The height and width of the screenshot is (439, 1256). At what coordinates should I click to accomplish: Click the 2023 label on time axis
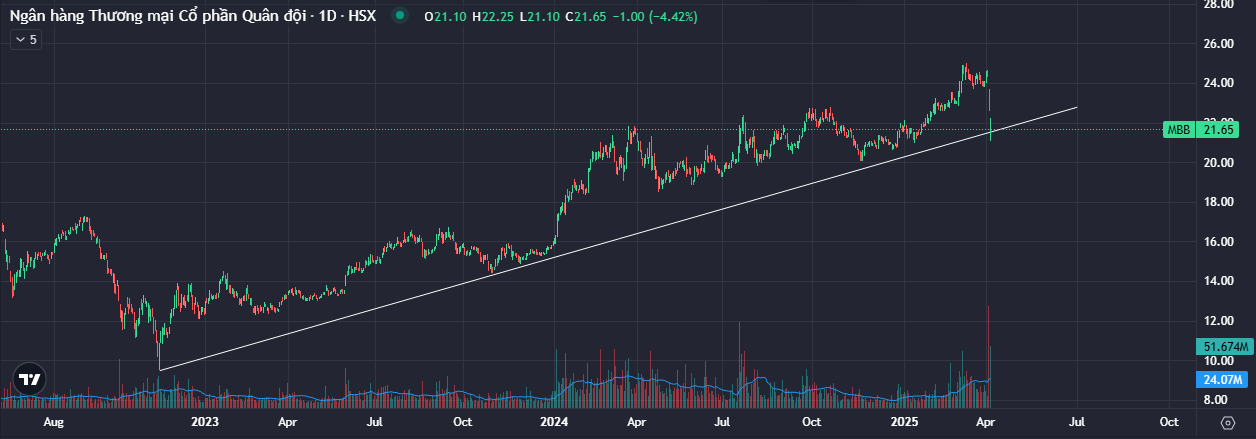coord(204,423)
